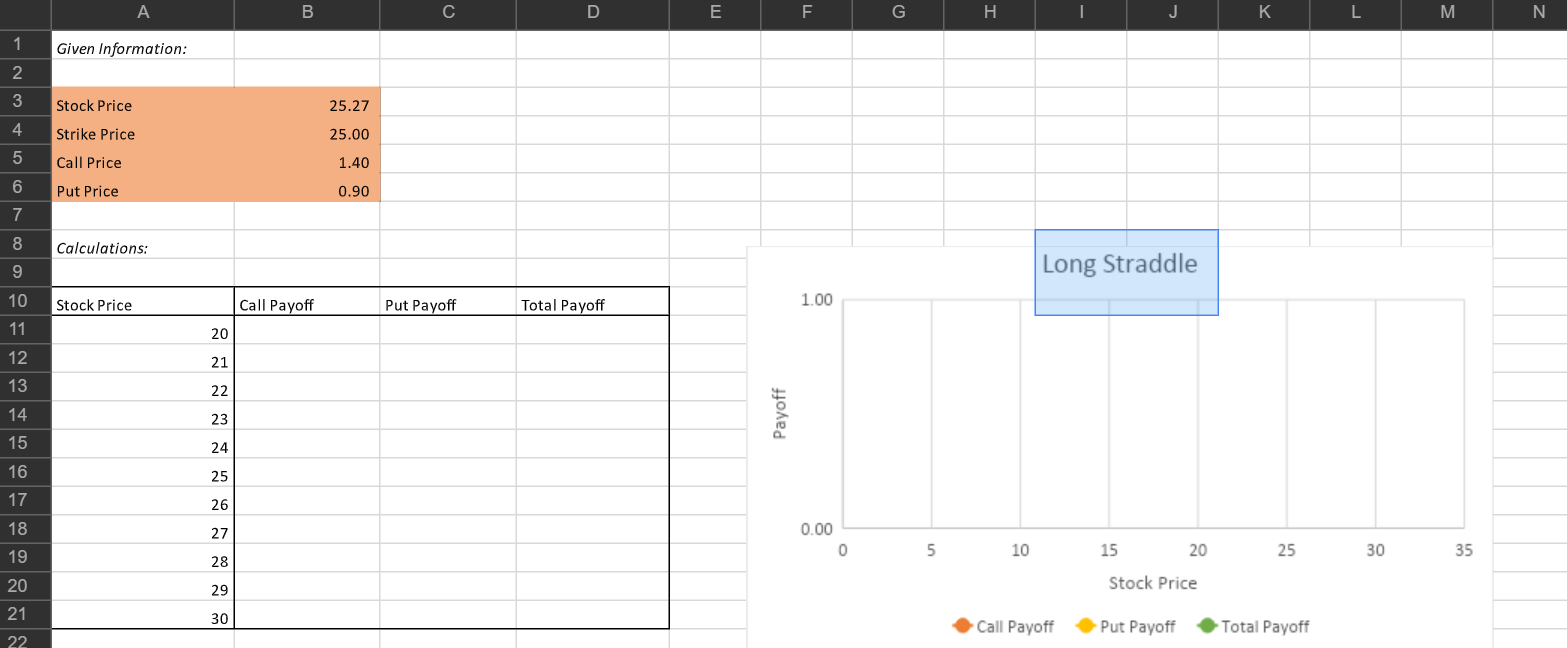Select the Stock Price value 25.27
Image resolution: width=1567 pixels, height=648 pixels.
click(x=350, y=105)
